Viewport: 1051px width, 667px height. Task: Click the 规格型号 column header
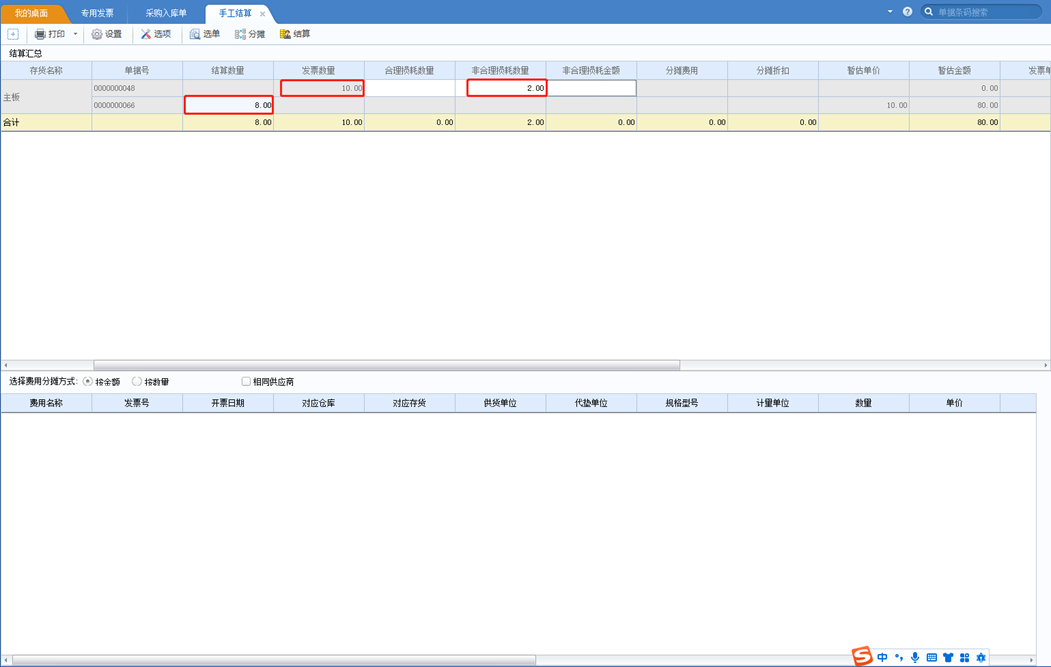[682, 403]
